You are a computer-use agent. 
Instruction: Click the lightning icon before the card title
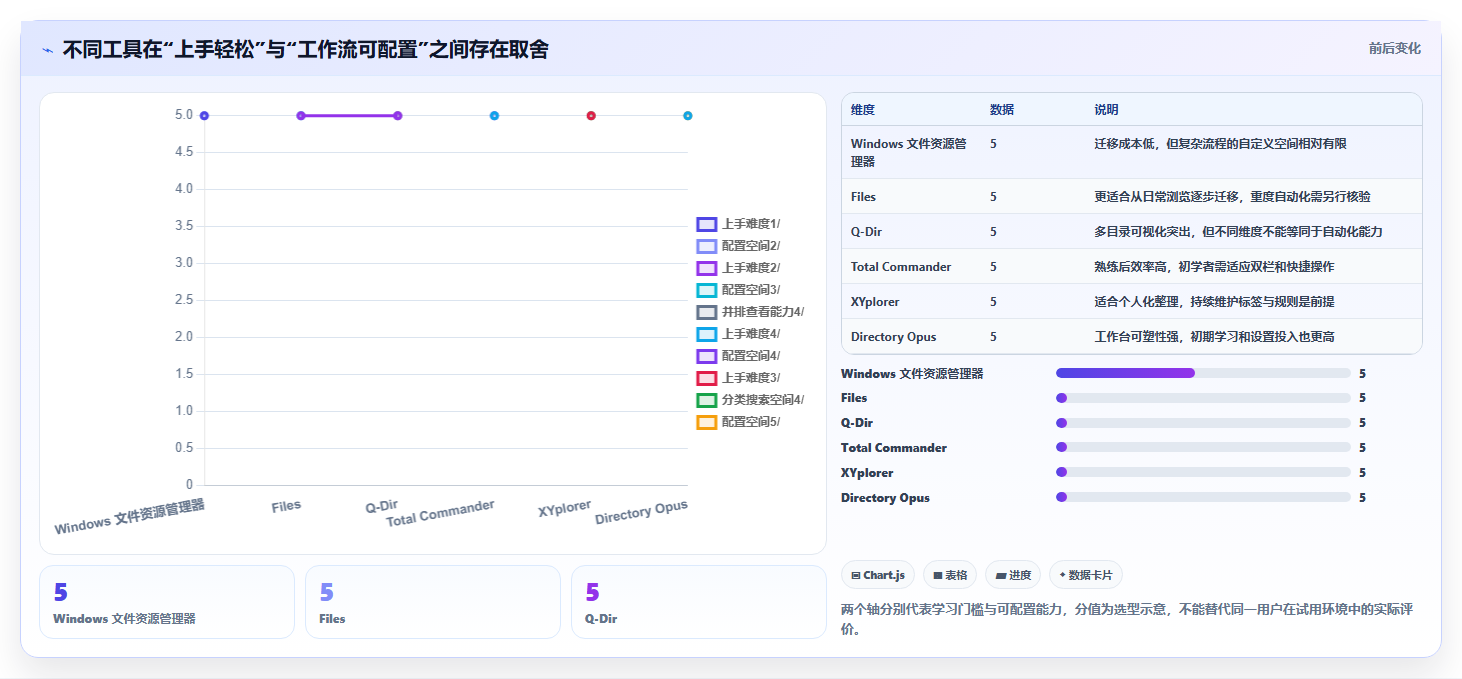(48, 50)
